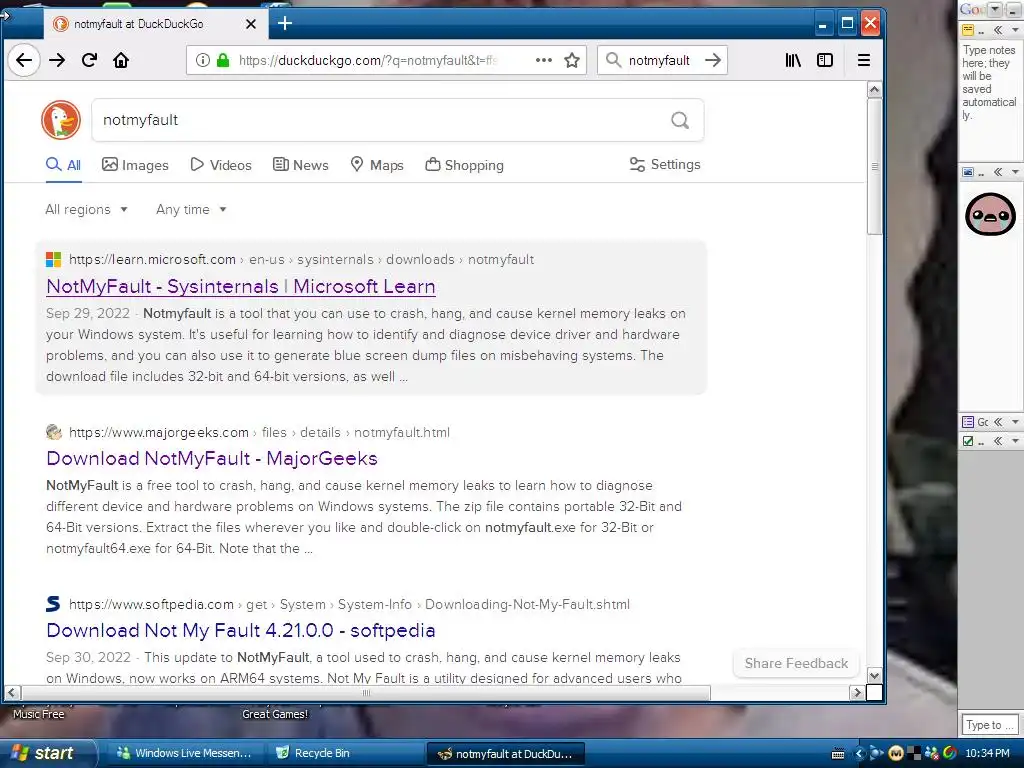Click the horizontal scrollbar thumb
The width and height of the screenshot is (1024, 768).
tap(366, 692)
